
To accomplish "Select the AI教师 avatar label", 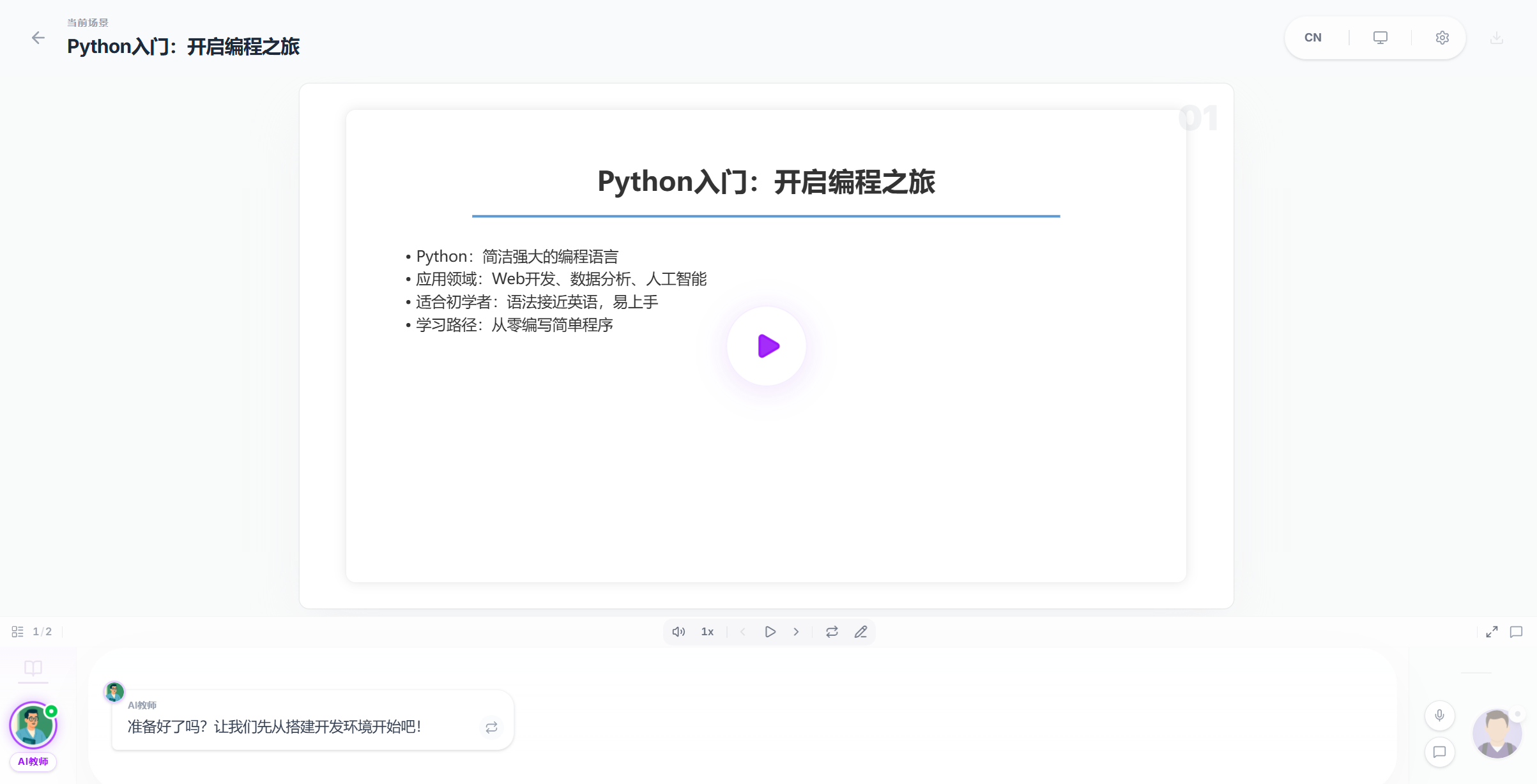I will 33,761.
